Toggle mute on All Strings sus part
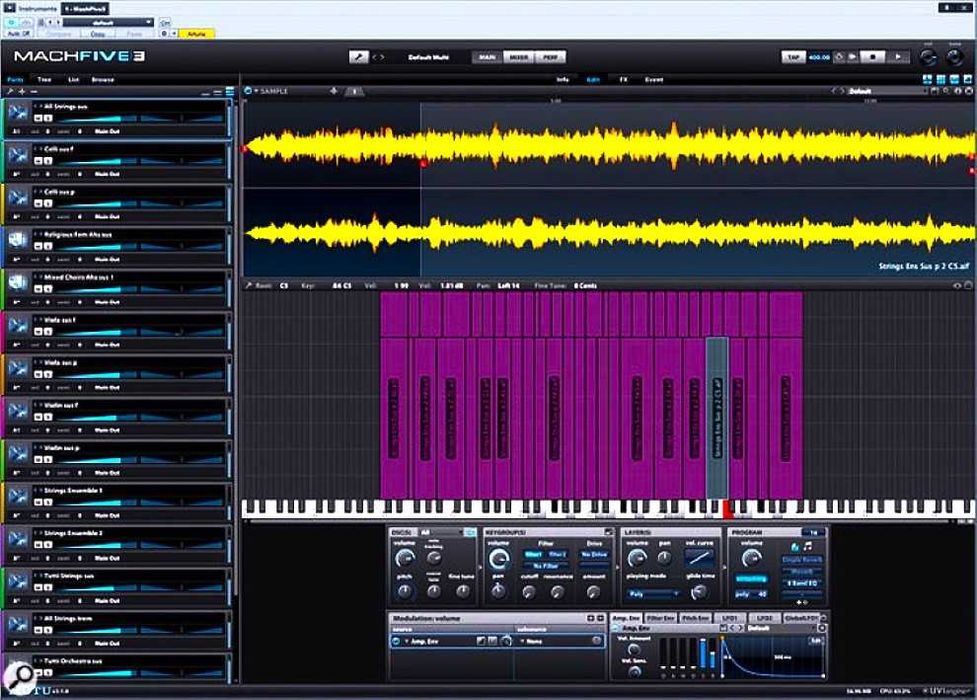 38,118
